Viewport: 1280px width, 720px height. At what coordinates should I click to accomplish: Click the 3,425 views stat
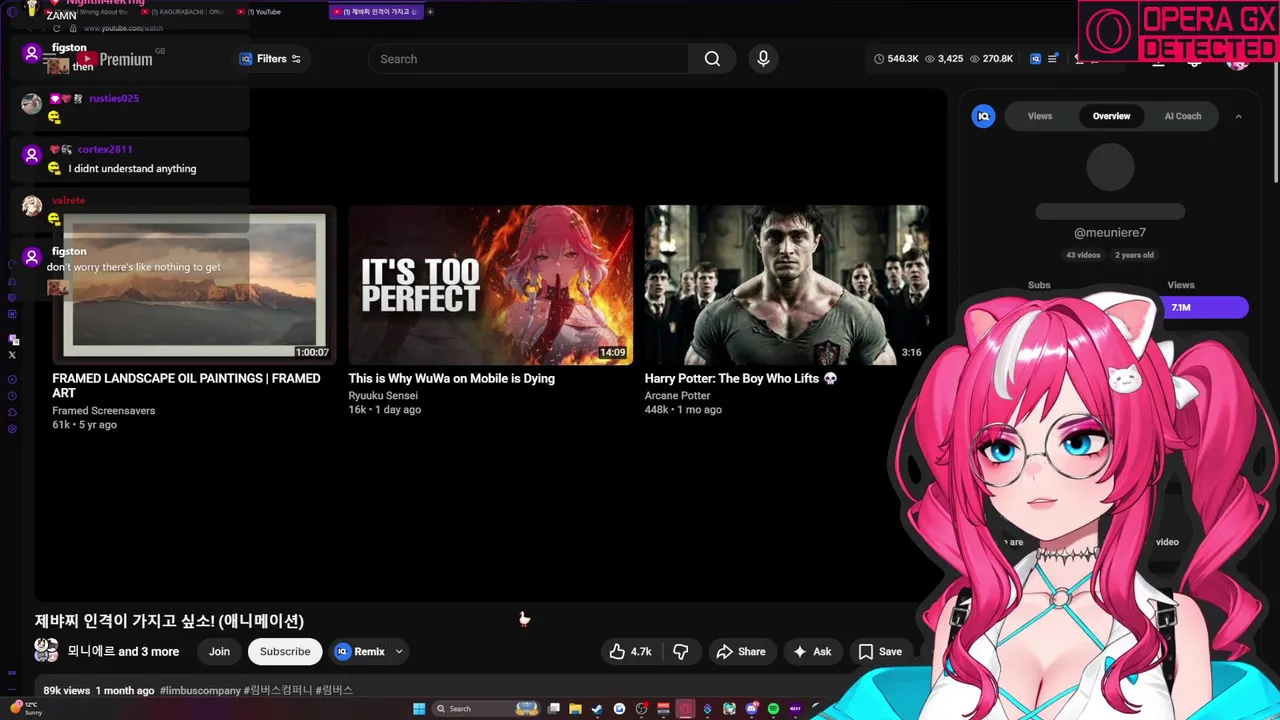(x=944, y=59)
